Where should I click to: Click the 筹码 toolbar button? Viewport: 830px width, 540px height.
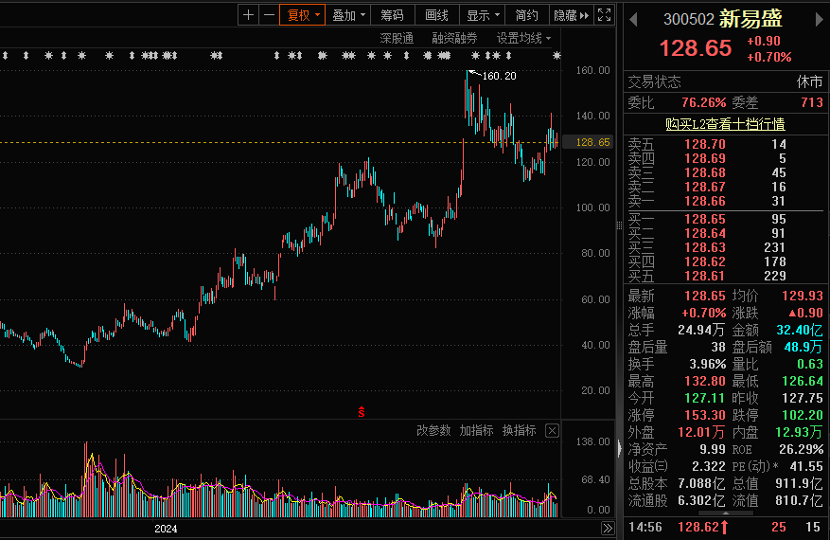pos(392,15)
